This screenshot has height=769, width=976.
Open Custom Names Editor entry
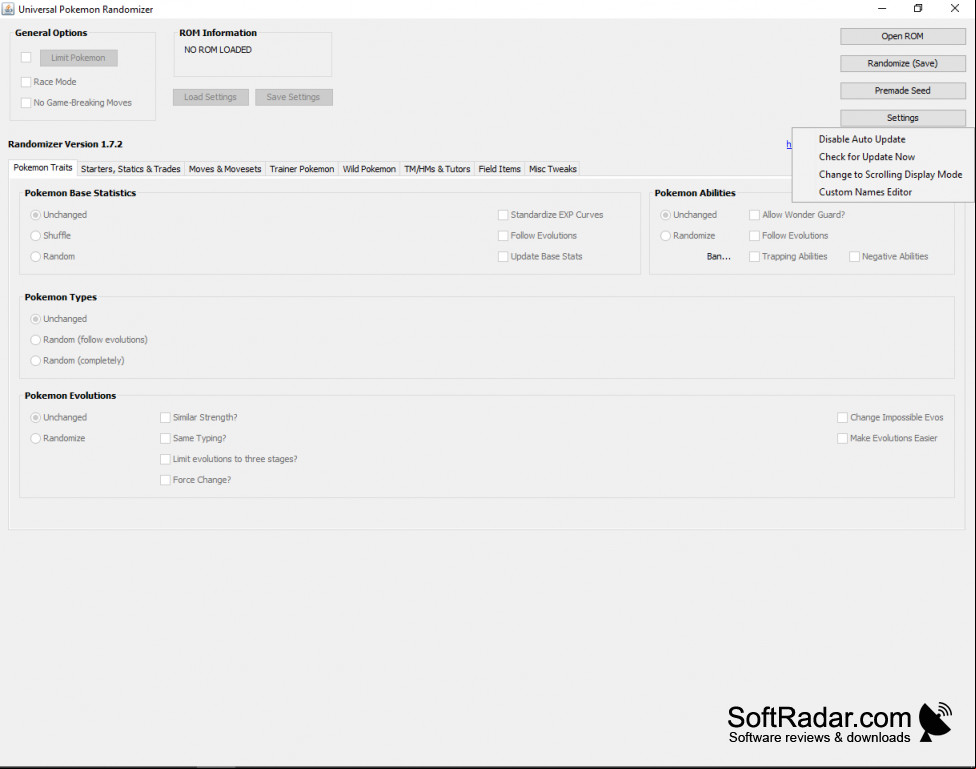(865, 192)
